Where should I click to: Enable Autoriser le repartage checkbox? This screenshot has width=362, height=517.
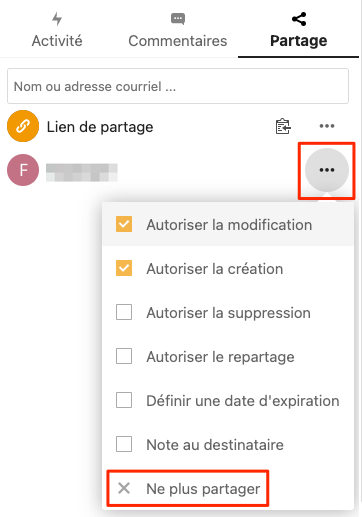click(x=124, y=356)
